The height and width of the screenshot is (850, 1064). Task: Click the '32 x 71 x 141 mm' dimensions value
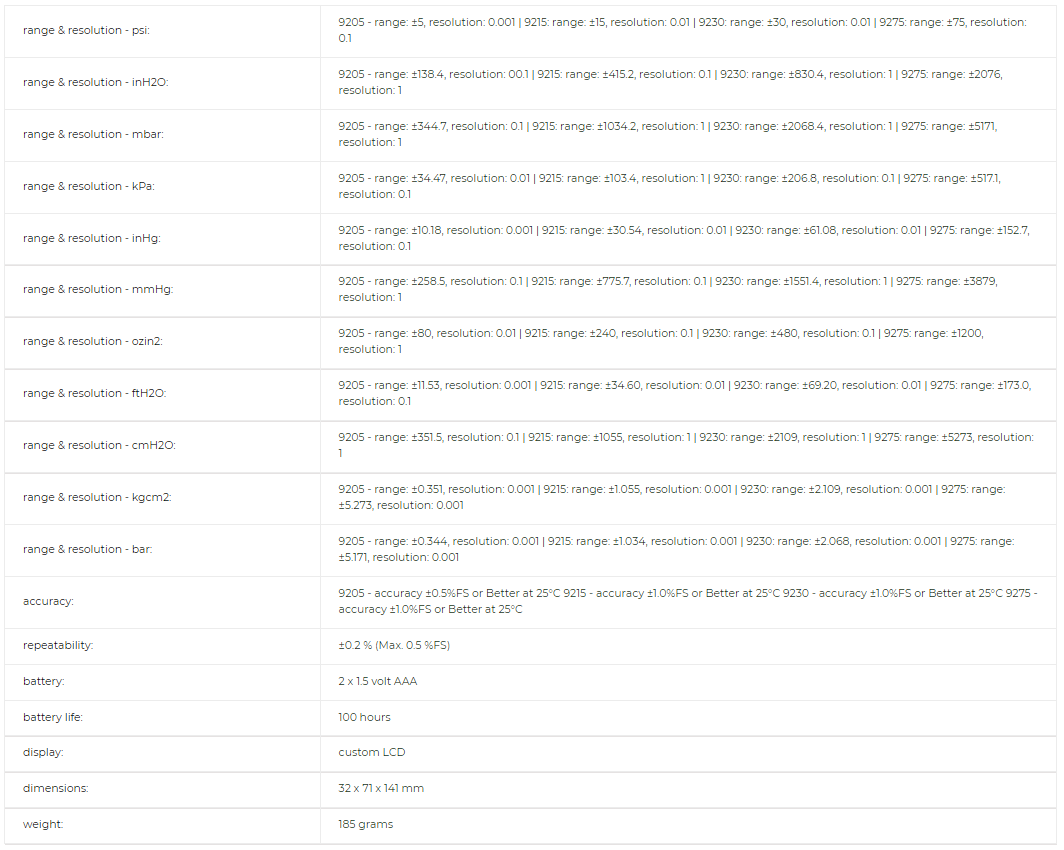click(x=380, y=789)
